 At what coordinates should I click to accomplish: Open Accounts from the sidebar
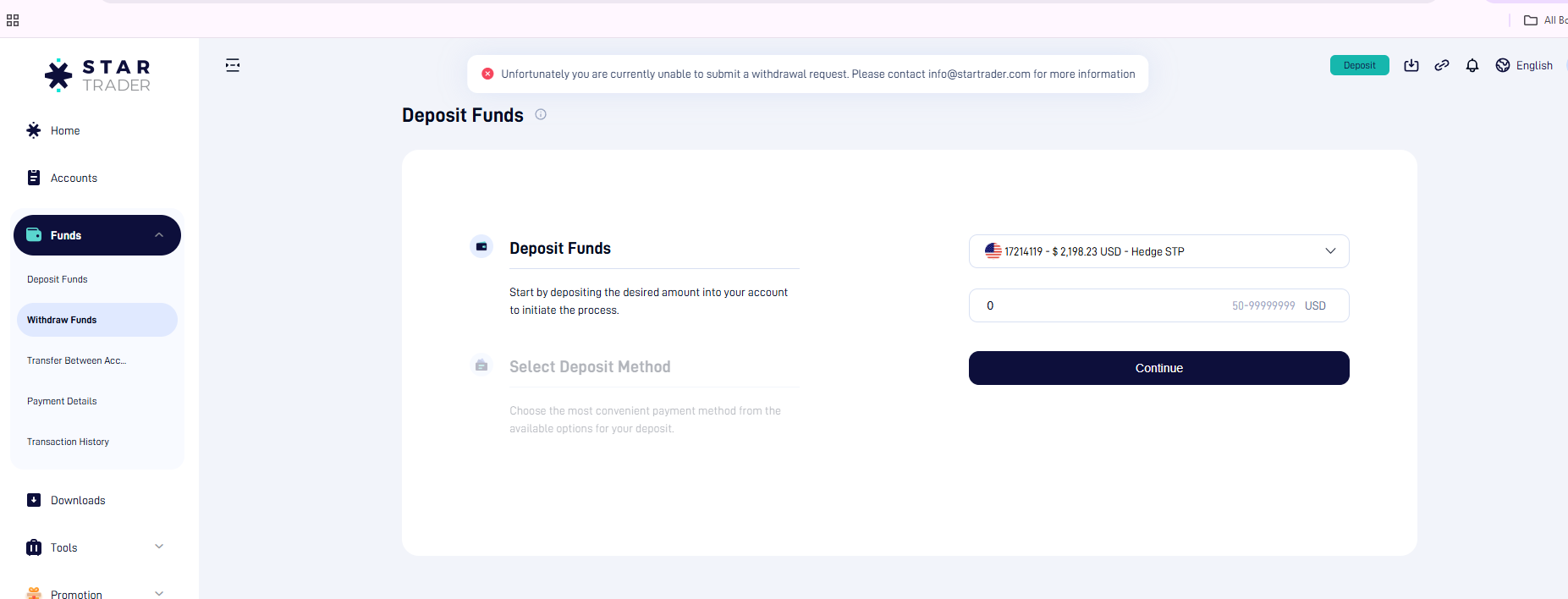(x=74, y=178)
